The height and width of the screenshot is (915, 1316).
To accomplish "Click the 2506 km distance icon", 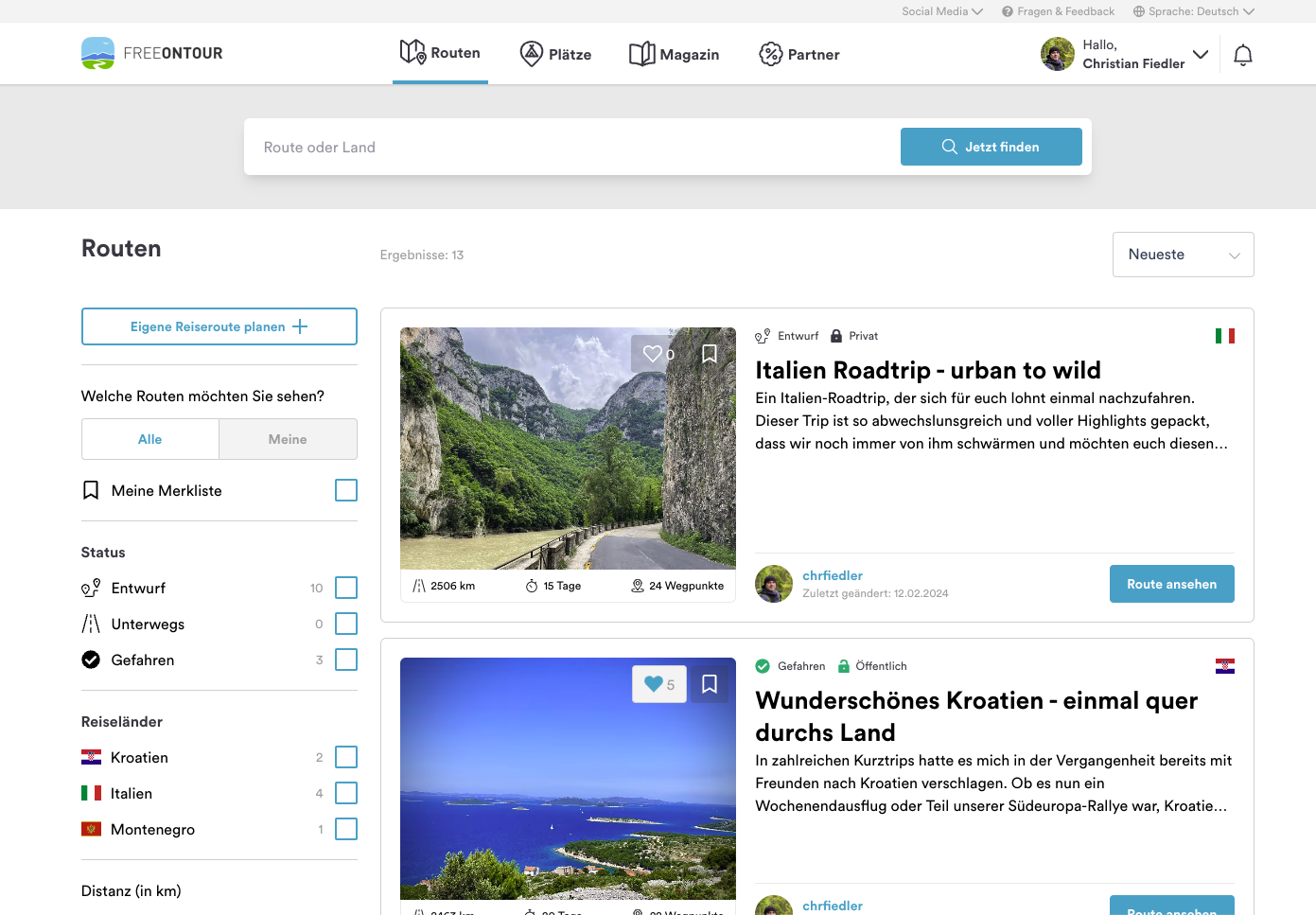I will [x=419, y=586].
